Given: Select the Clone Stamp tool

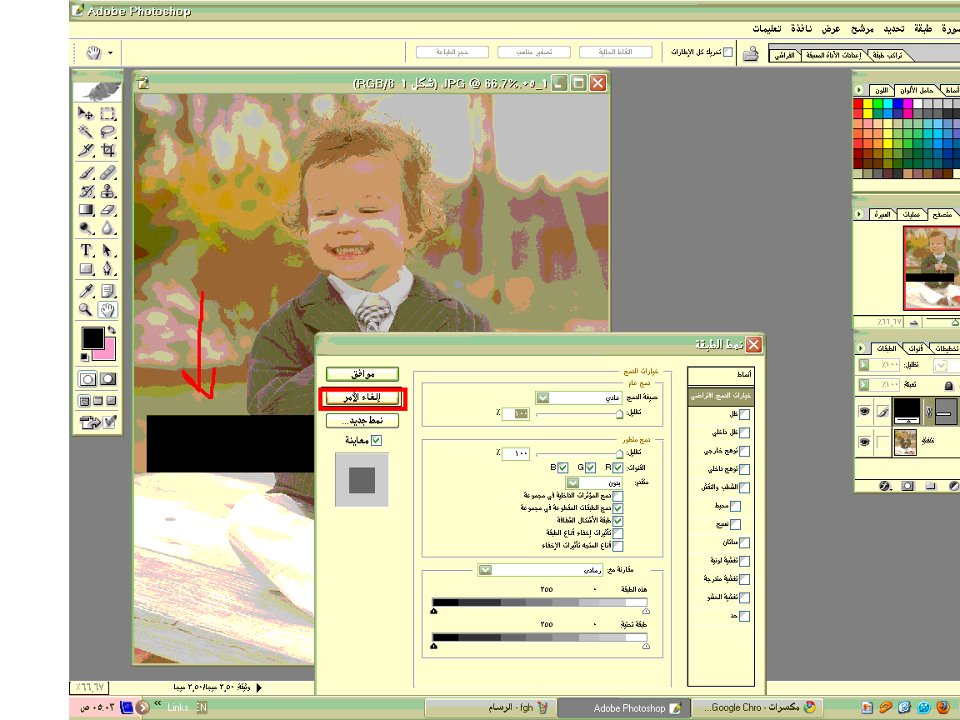Looking at the screenshot, I should click(108, 191).
